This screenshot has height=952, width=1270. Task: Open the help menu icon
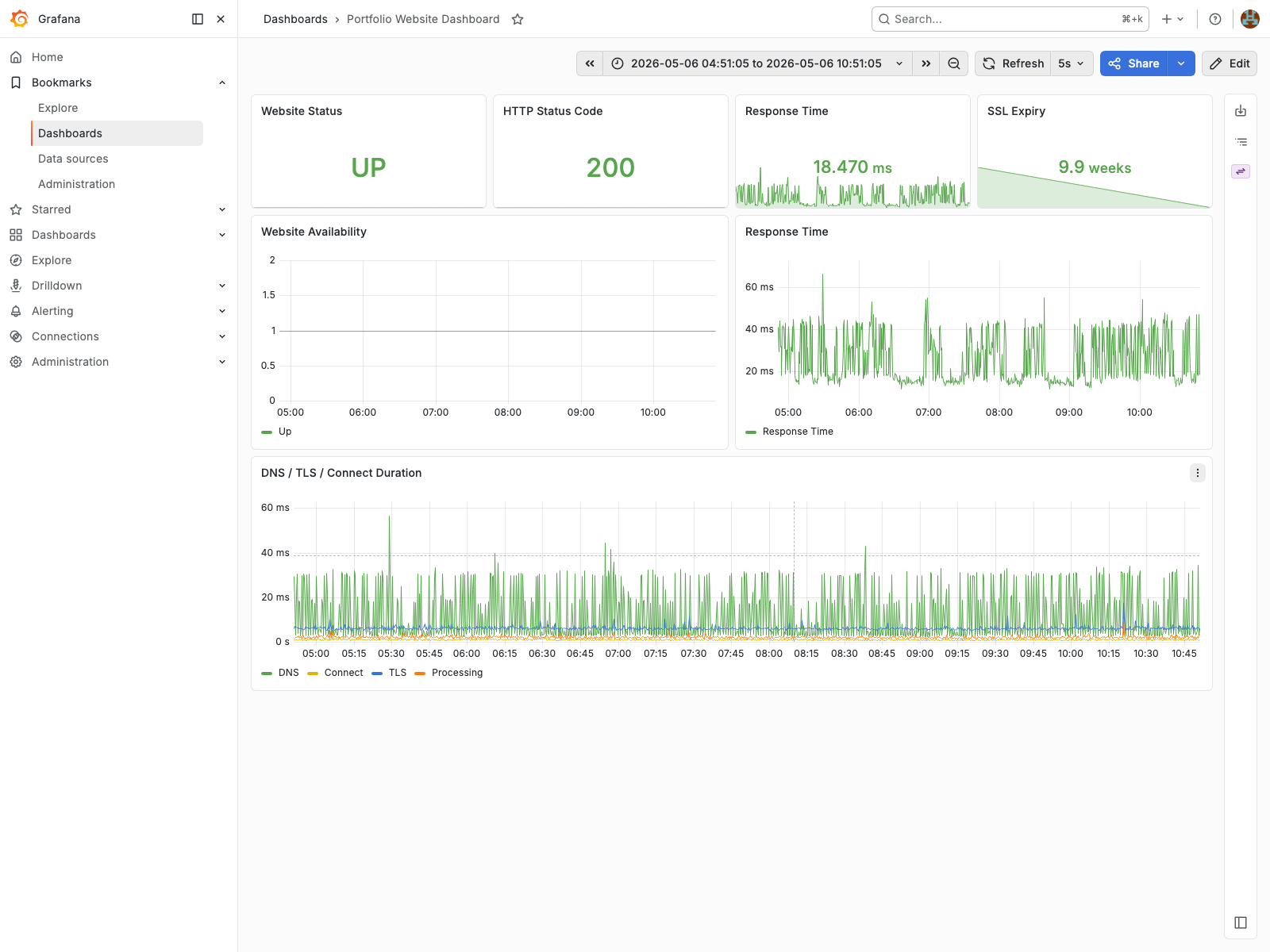pos(1215,19)
